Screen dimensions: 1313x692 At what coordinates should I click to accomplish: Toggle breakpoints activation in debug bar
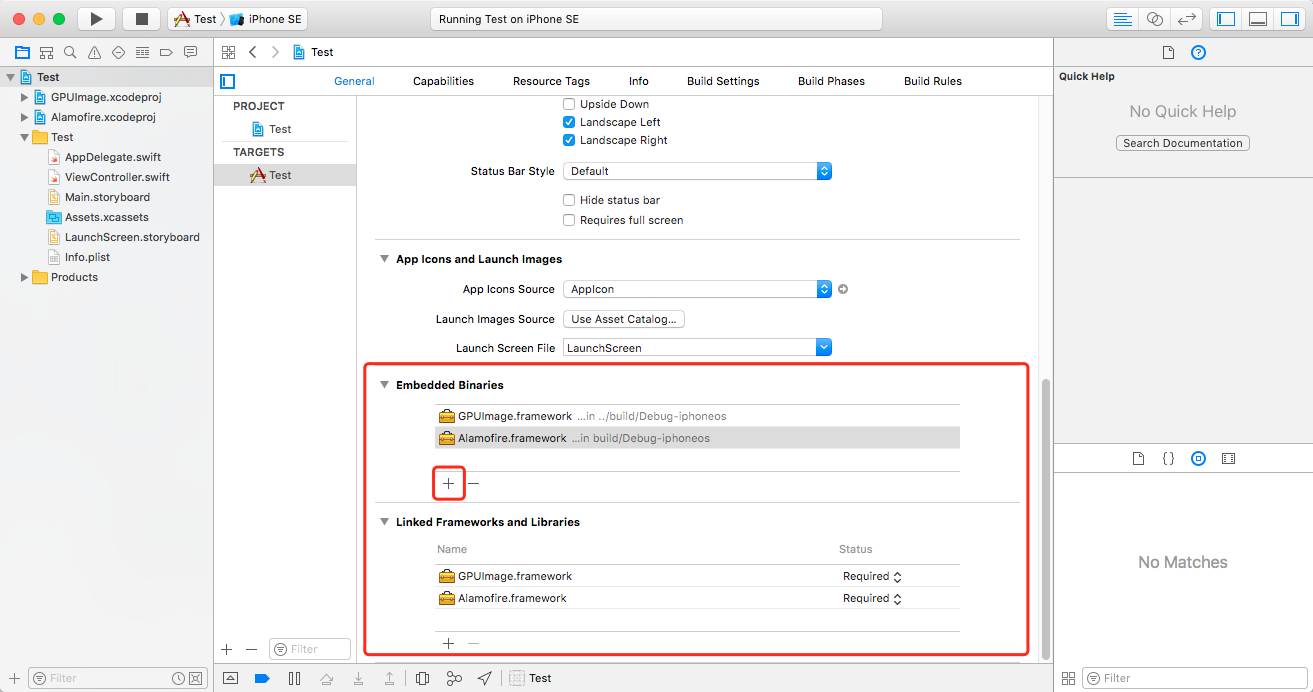coord(262,678)
